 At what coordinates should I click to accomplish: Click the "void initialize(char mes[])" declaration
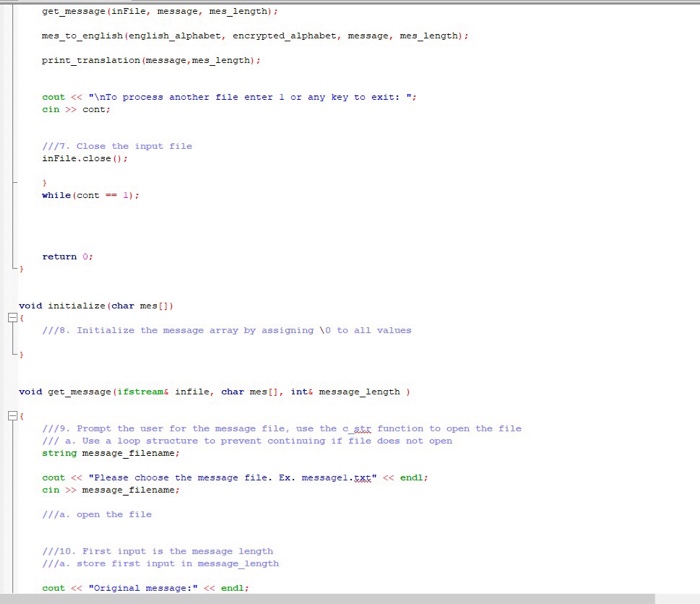(96, 306)
